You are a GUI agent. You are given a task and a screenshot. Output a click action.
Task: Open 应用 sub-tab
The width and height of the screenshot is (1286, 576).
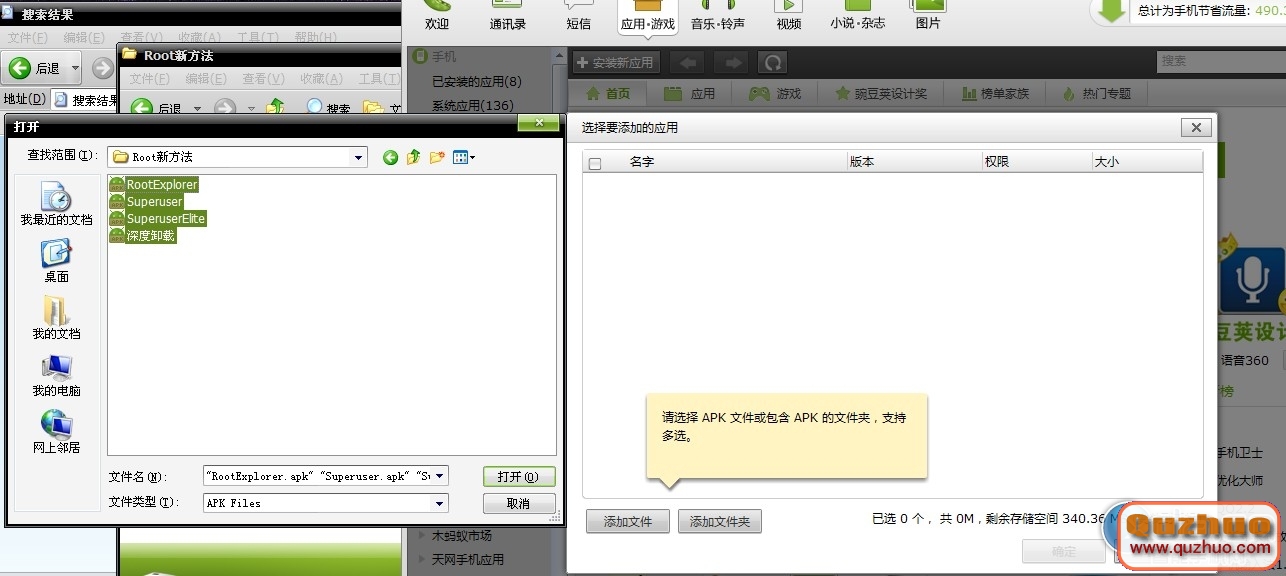pos(690,94)
